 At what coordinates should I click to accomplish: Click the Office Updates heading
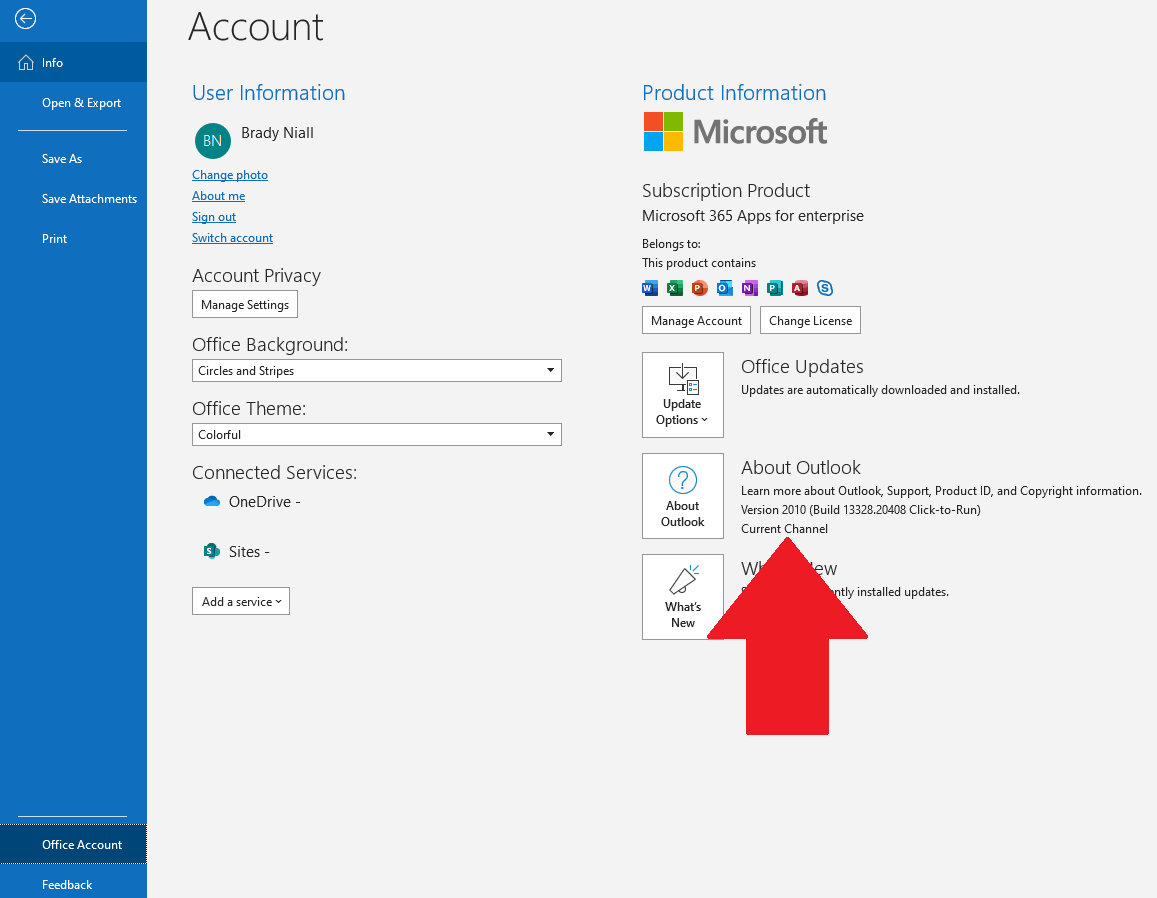[802, 367]
